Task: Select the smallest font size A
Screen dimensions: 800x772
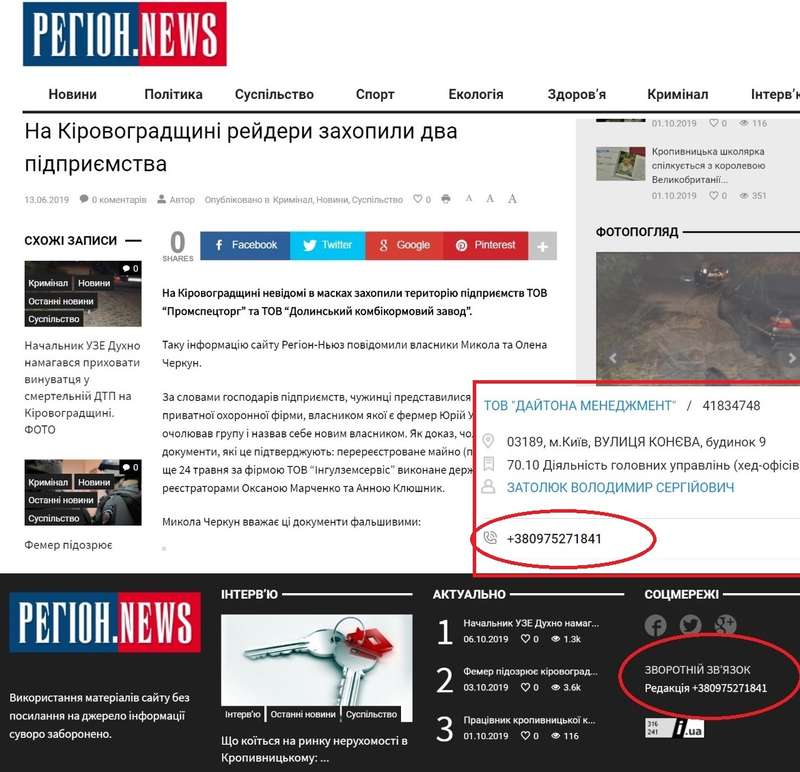Action: coord(469,198)
